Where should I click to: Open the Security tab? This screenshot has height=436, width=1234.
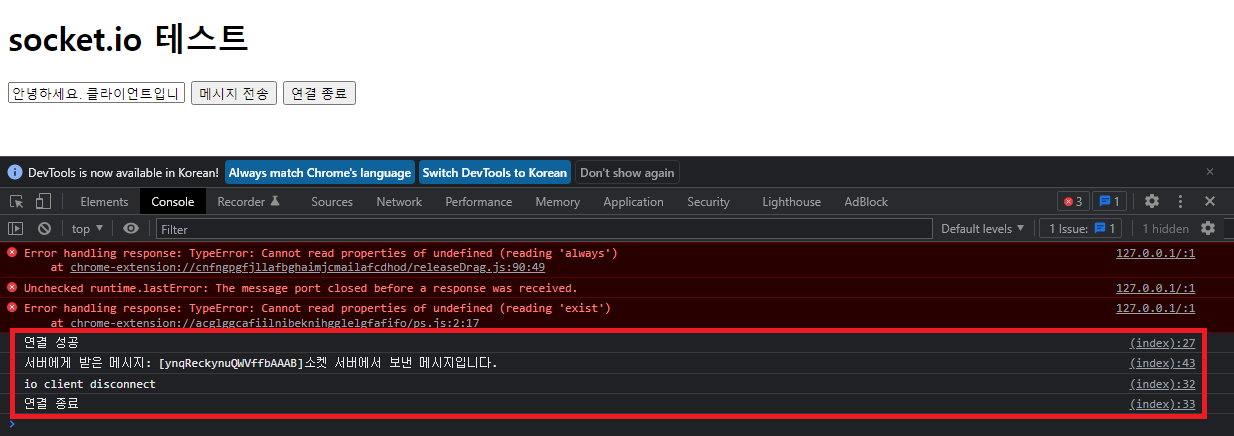coord(708,202)
